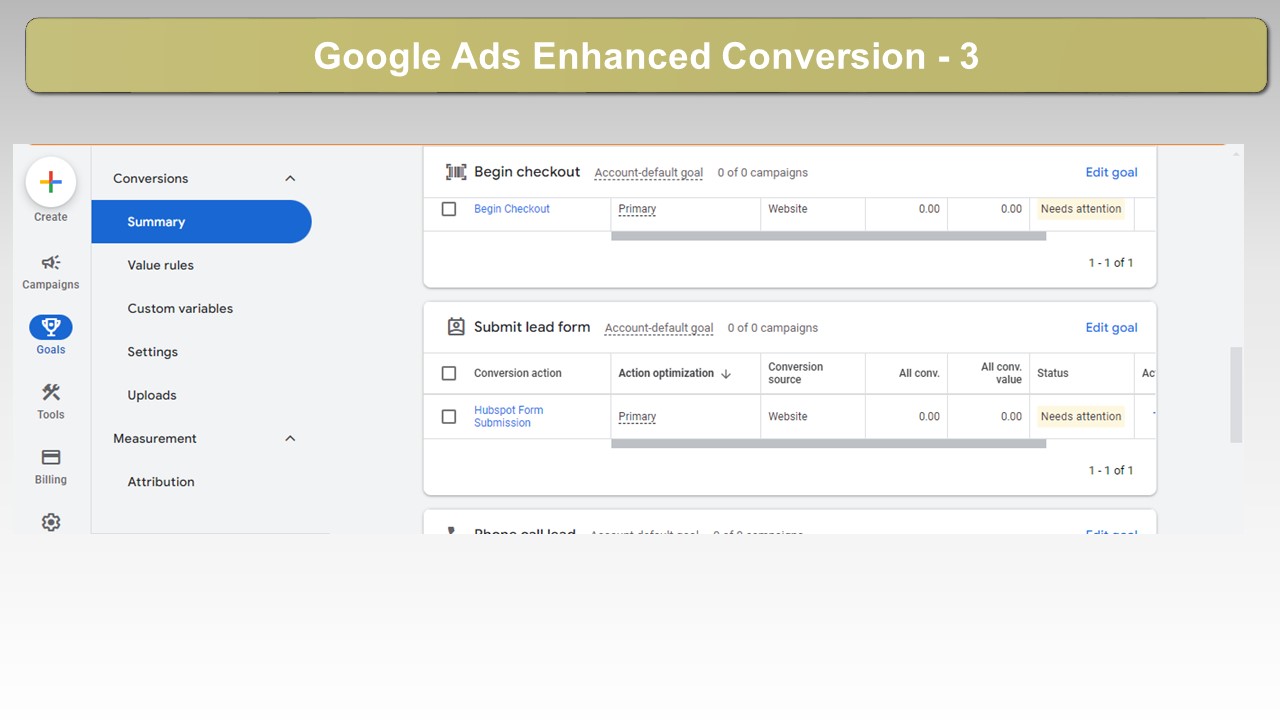Click Edit goal for Begin checkout
Image resolution: width=1280 pixels, height=720 pixels.
point(1112,172)
